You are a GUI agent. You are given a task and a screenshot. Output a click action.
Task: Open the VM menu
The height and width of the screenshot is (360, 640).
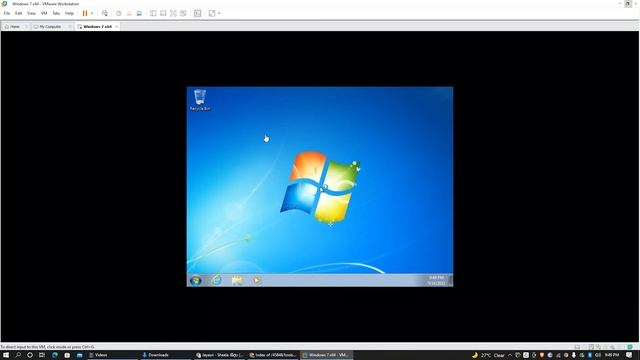[44, 13]
